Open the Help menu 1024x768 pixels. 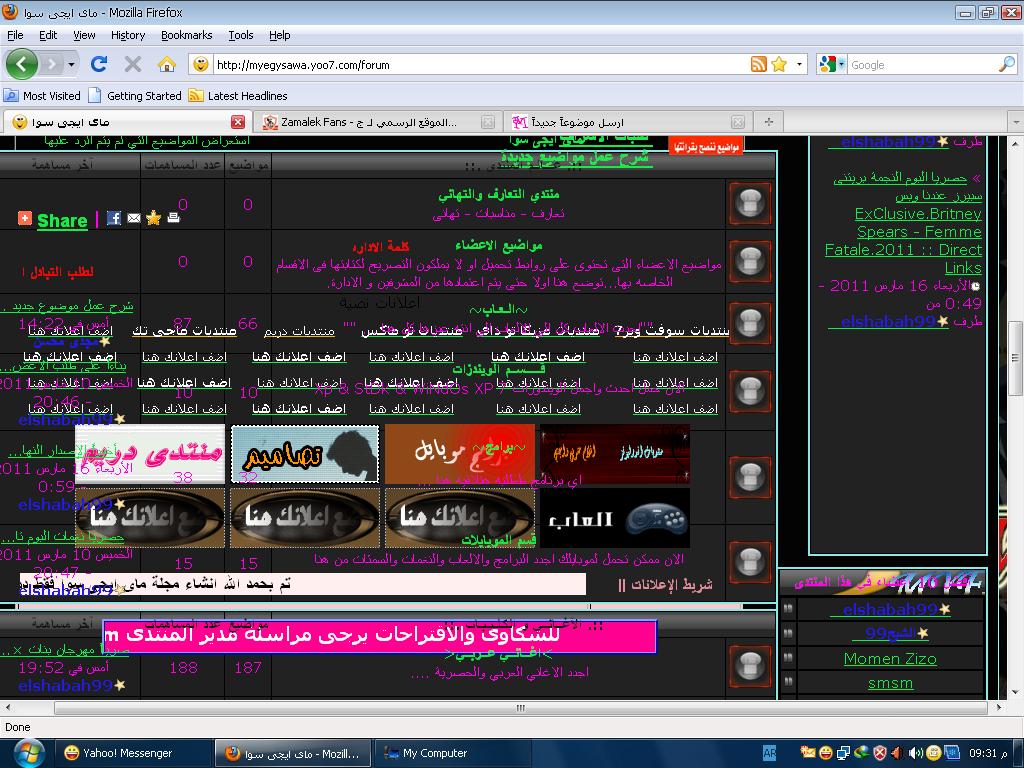click(280, 35)
